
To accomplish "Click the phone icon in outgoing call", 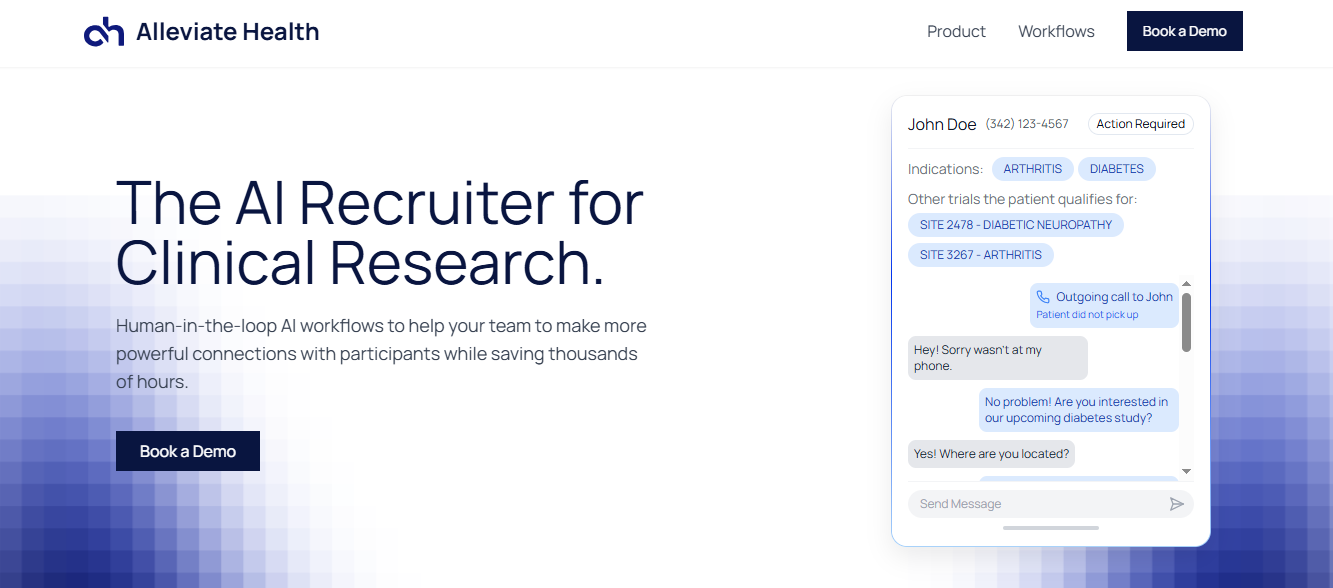I will click(1043, 297).
